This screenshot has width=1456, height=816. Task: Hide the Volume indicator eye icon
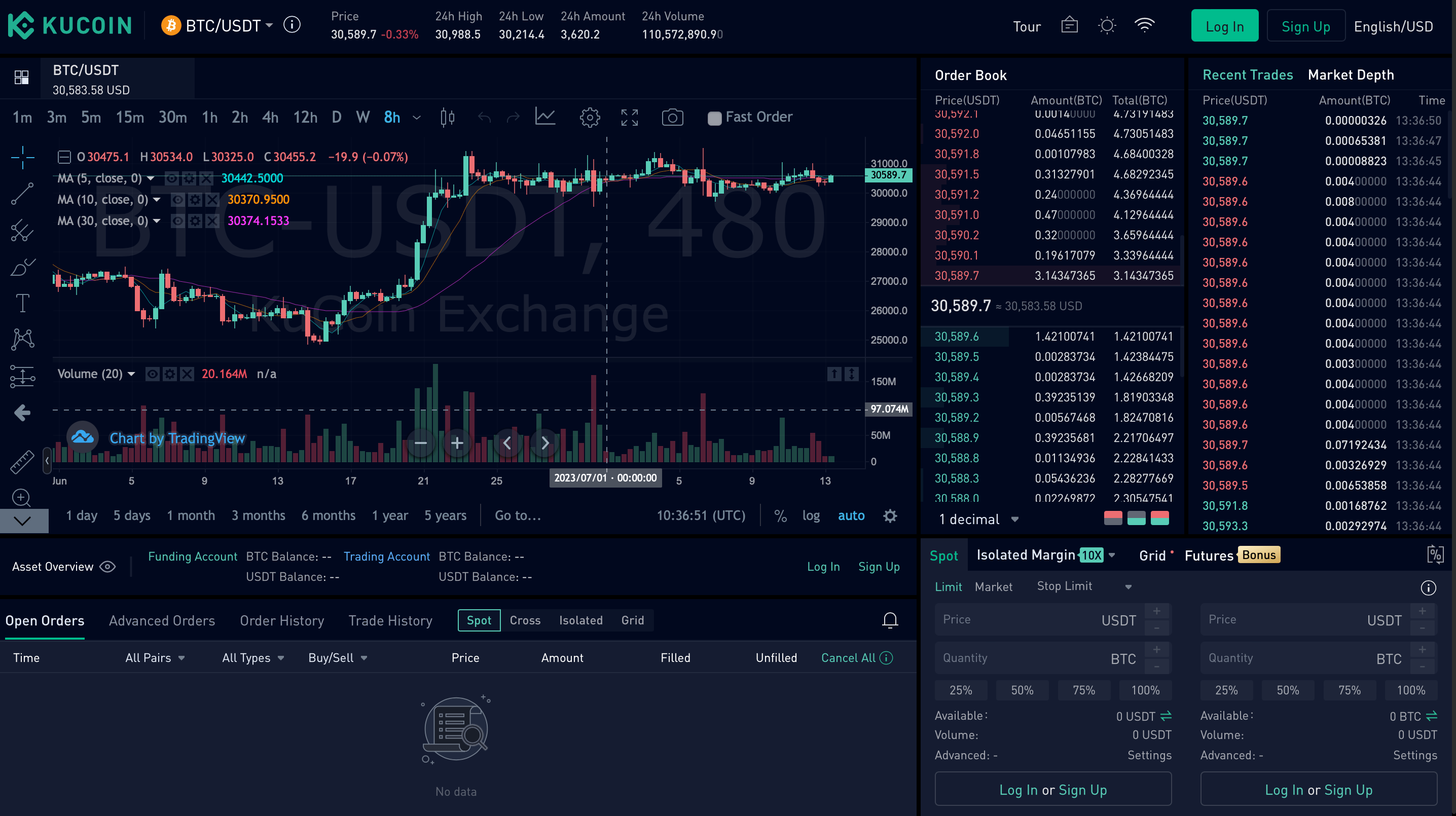[x=152, y=374]
